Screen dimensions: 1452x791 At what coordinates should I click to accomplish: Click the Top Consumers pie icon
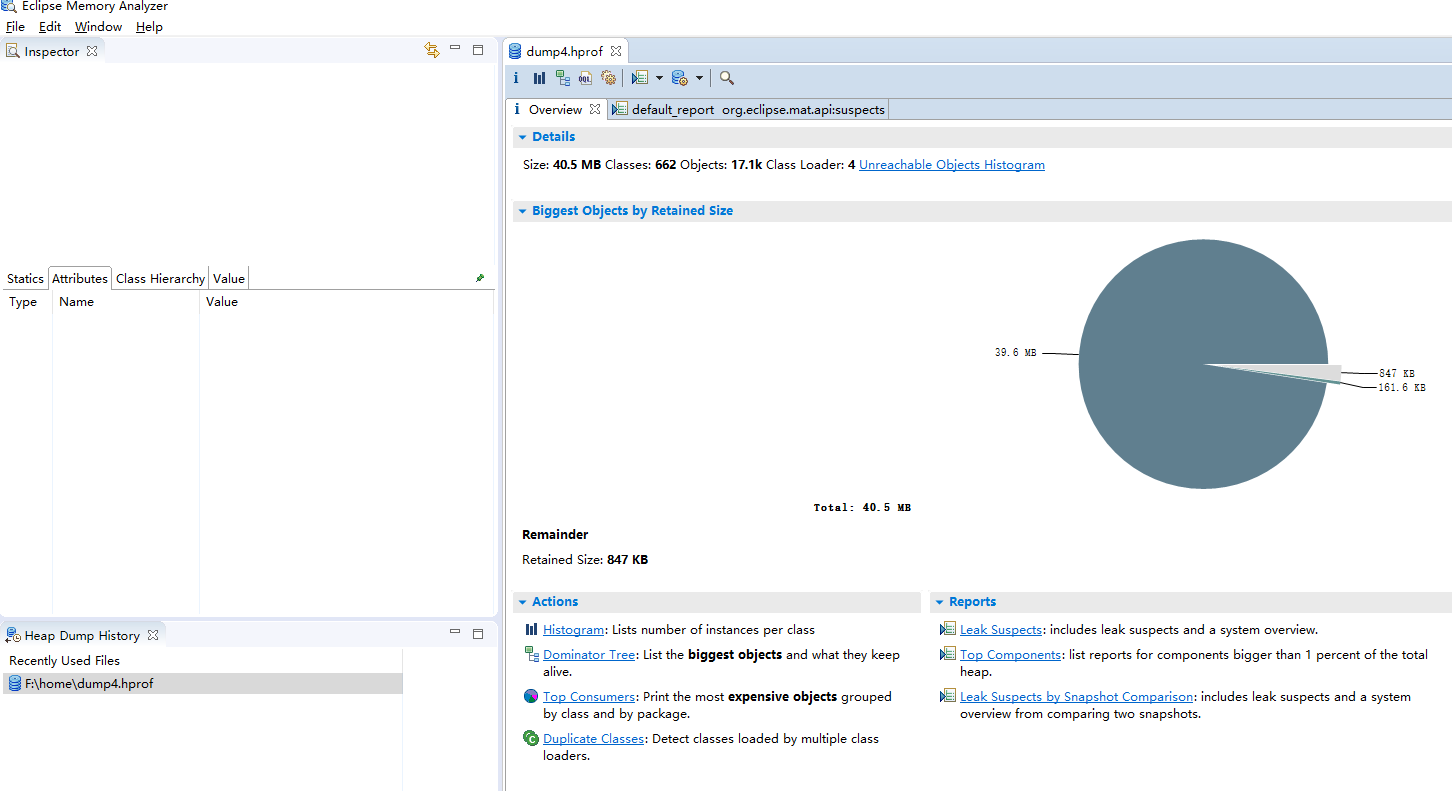click(531, 696)
